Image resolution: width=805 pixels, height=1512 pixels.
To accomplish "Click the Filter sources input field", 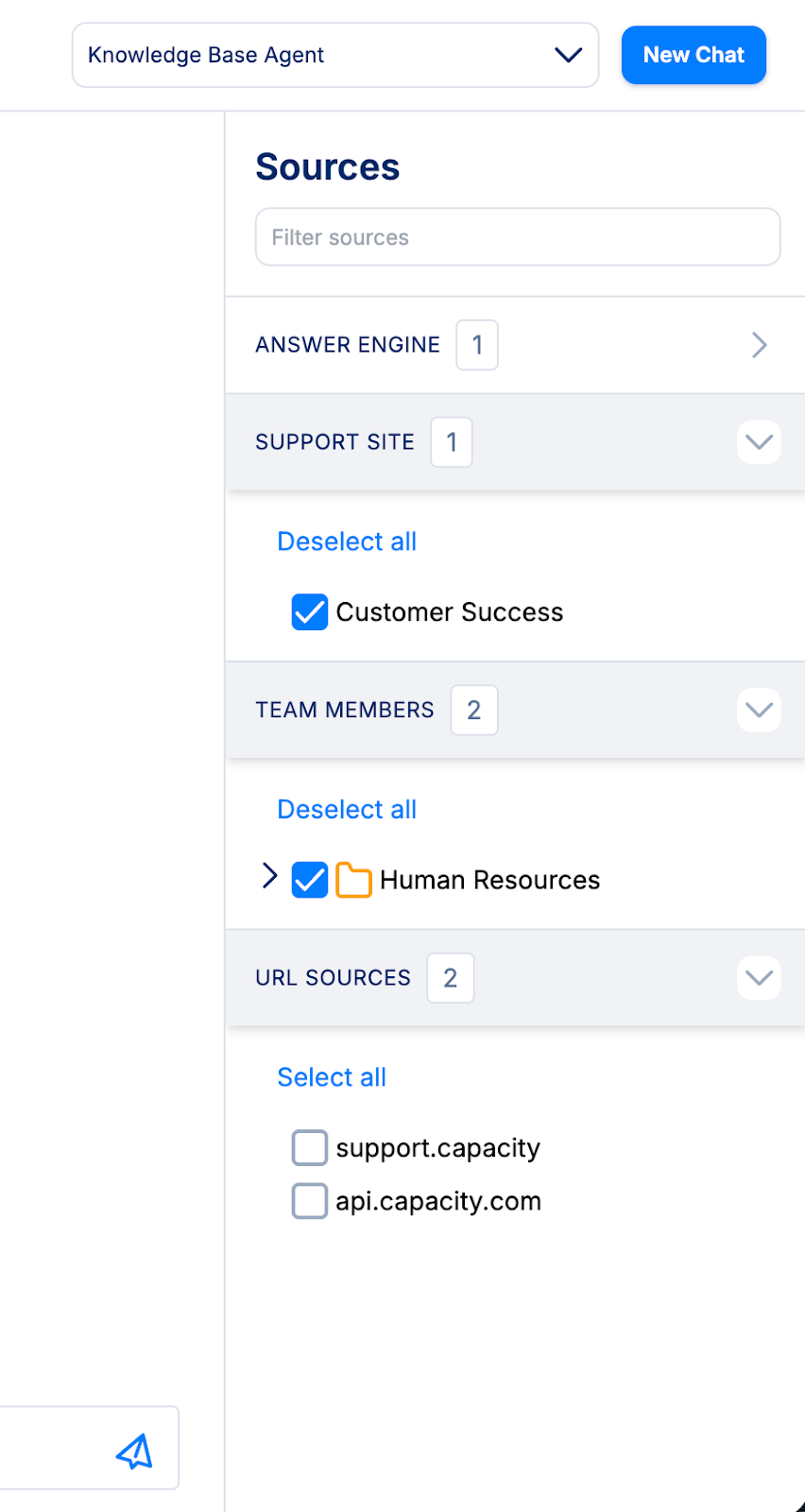I will [x=518, y=237].
